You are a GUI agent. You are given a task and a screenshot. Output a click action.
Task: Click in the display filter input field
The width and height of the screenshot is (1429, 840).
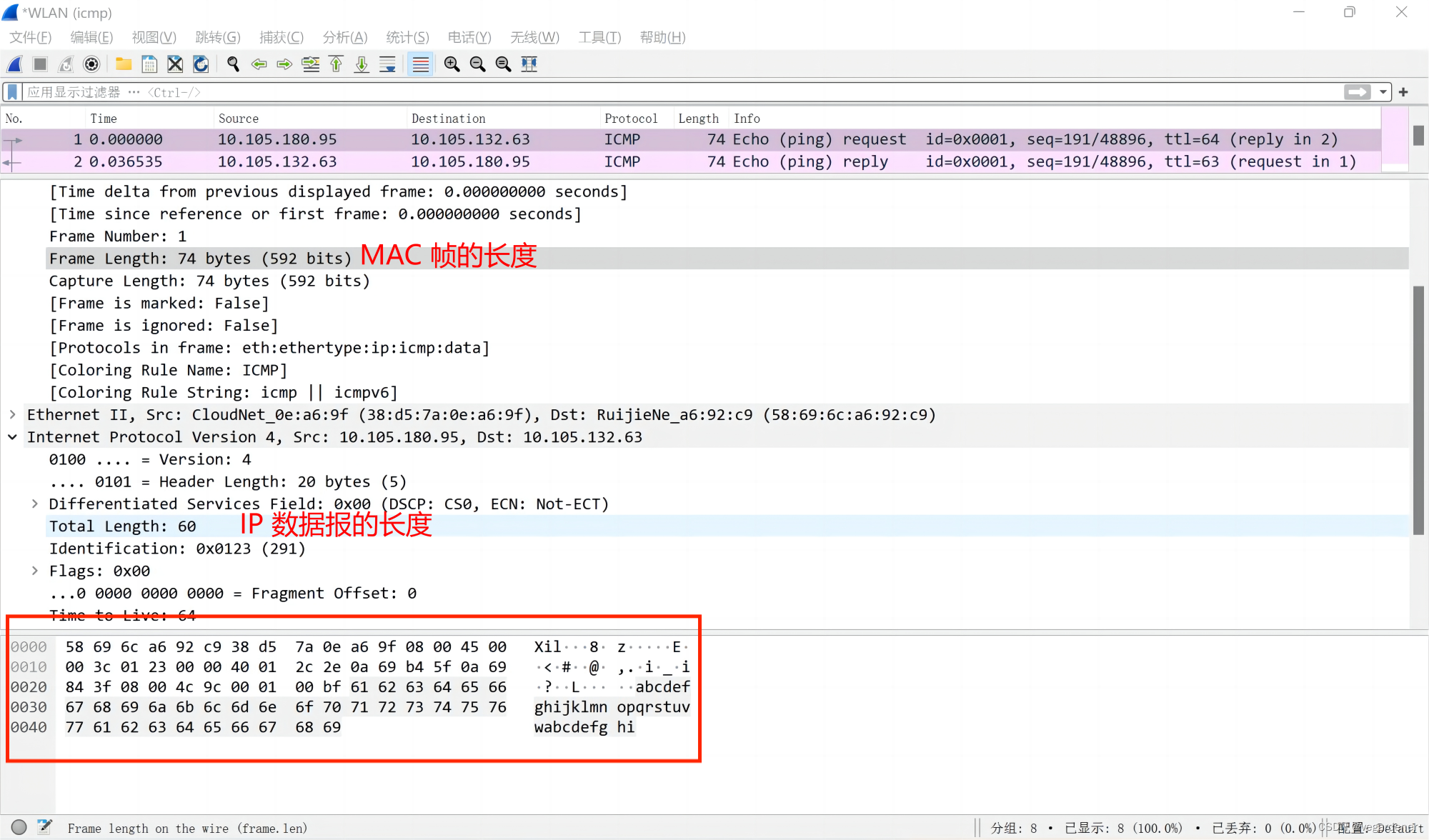[x=643, y=92]
